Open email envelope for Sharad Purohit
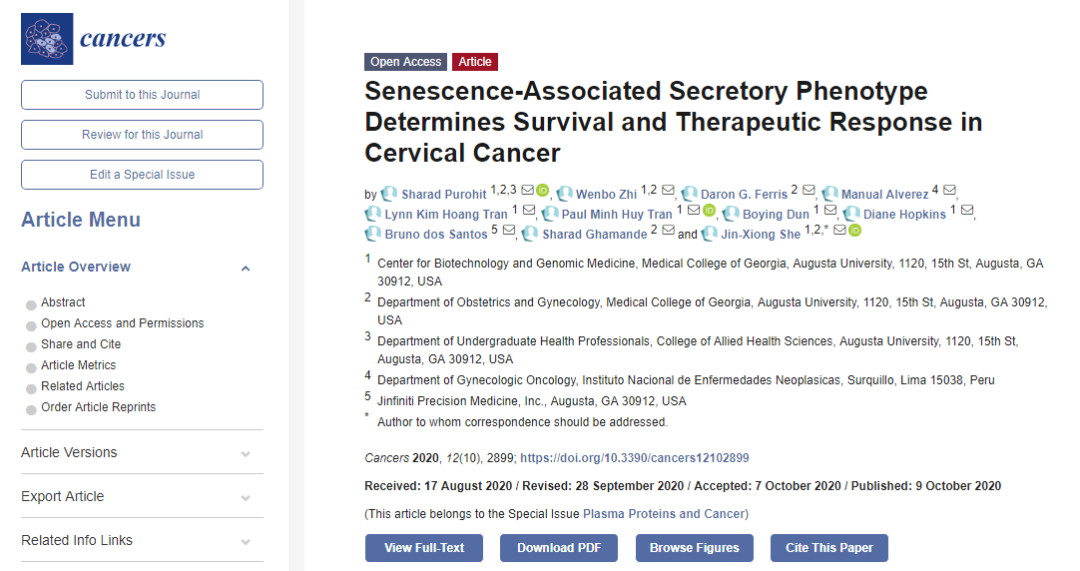 click(527, 192)
